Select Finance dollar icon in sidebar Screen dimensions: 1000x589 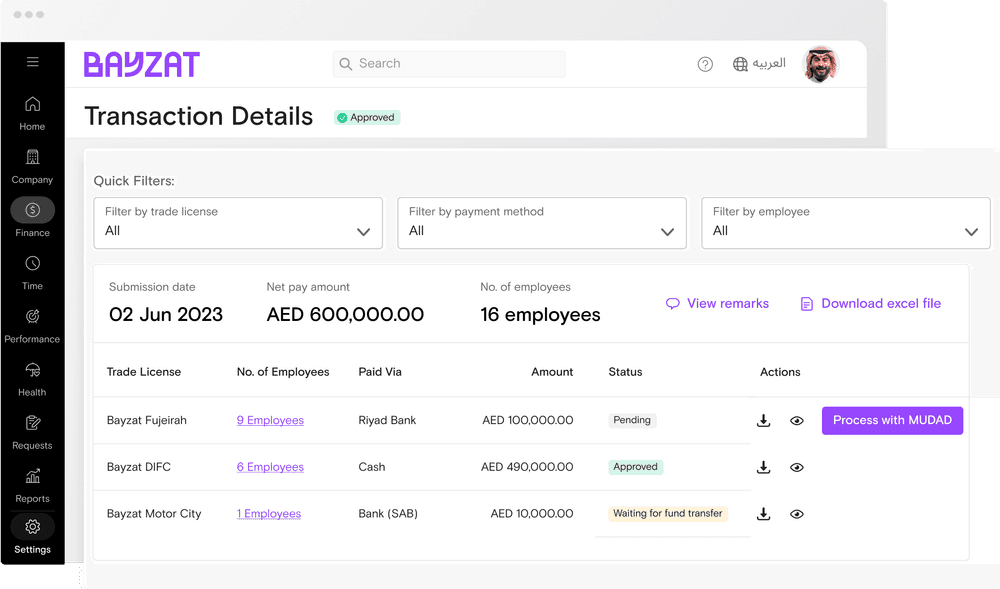click(x=33, y=210)
